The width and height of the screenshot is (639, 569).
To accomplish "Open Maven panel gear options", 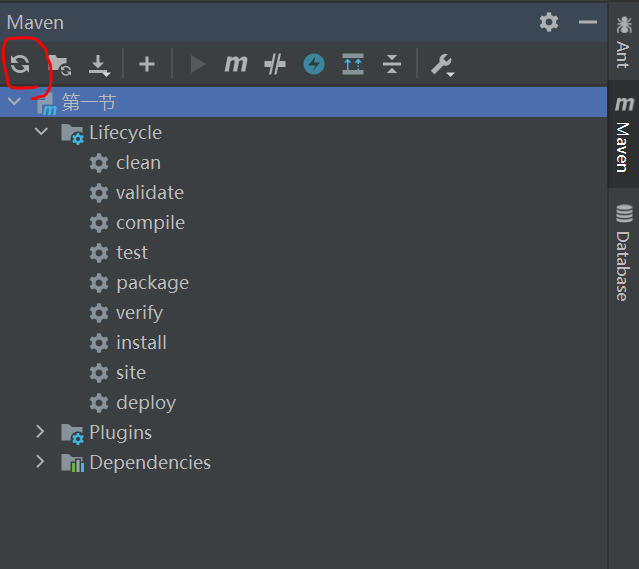I will click(x=549, y=22).
